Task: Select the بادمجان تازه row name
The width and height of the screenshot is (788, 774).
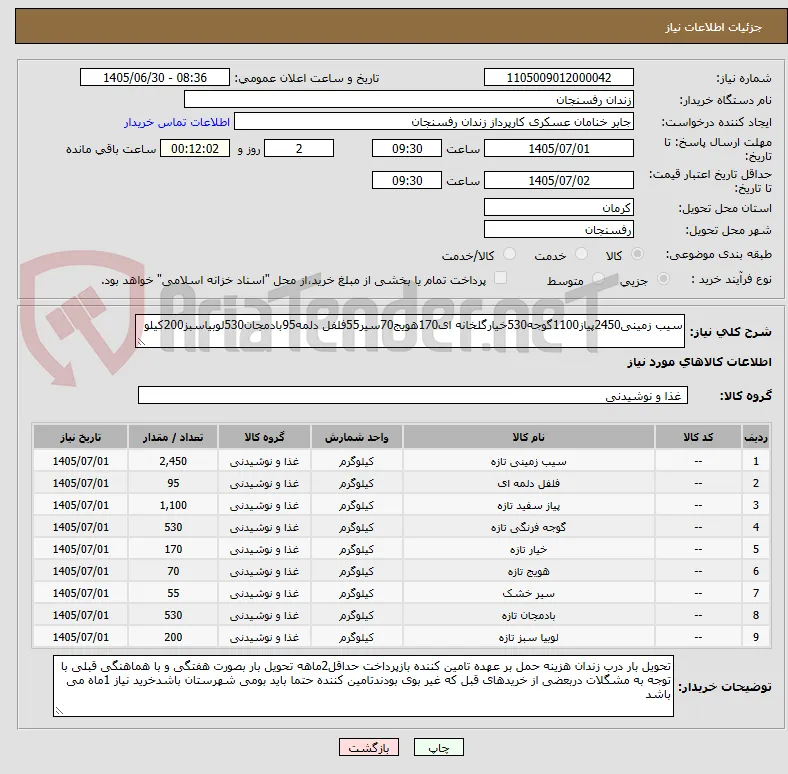Action: (x=529, y=616)
